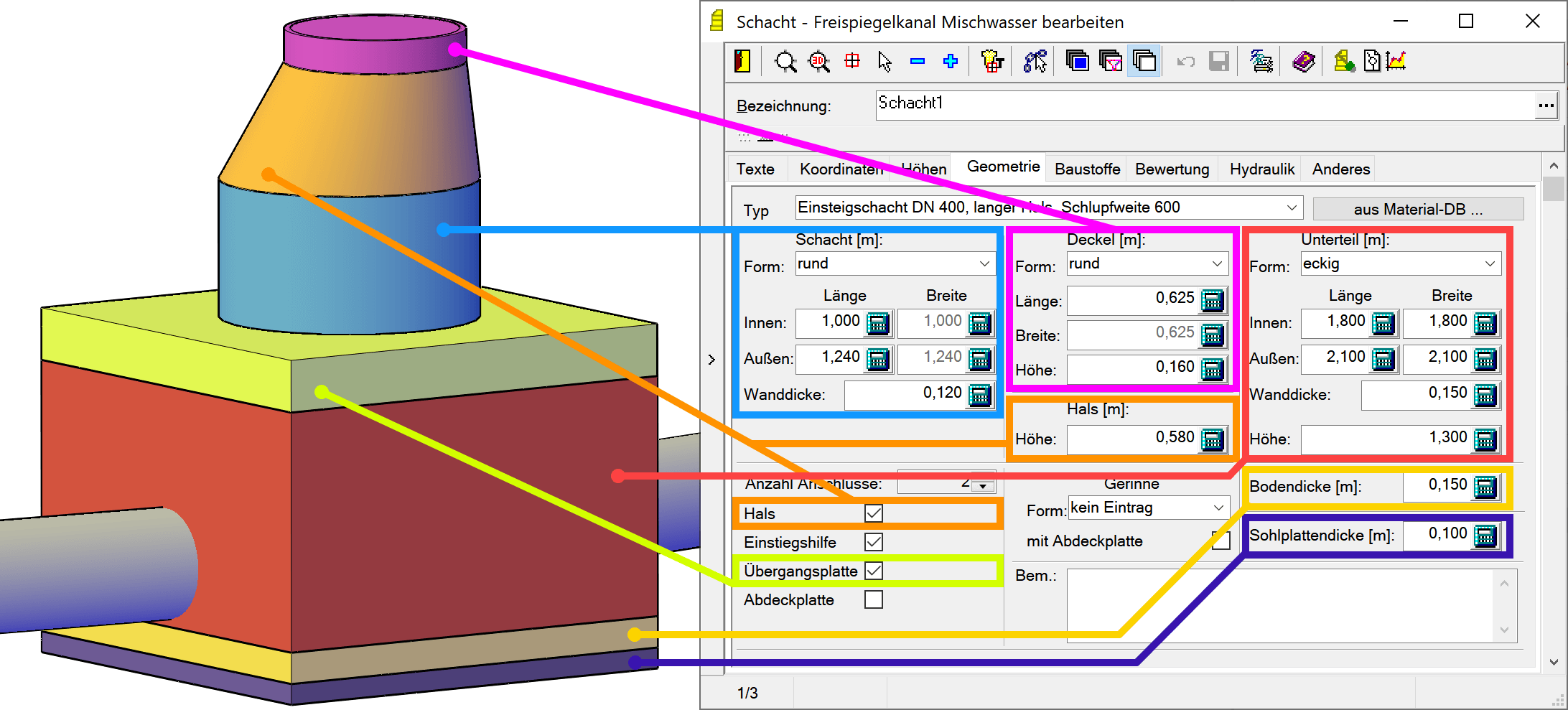Click the red crosshair target icon
The image size is (1568, 710).
pos(852,61)
